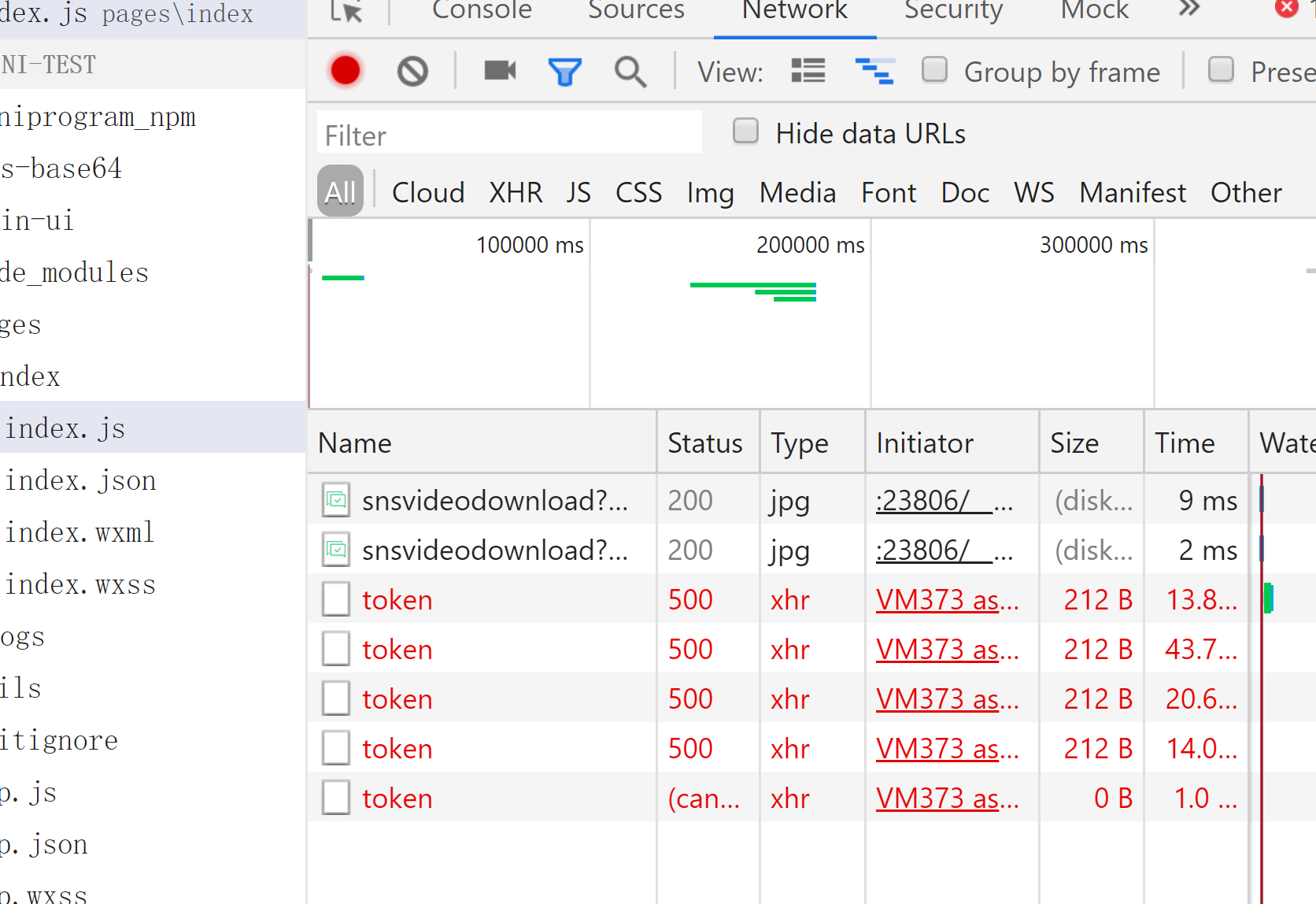
Task: Filter requests by XHR
Action: point(516,192)
